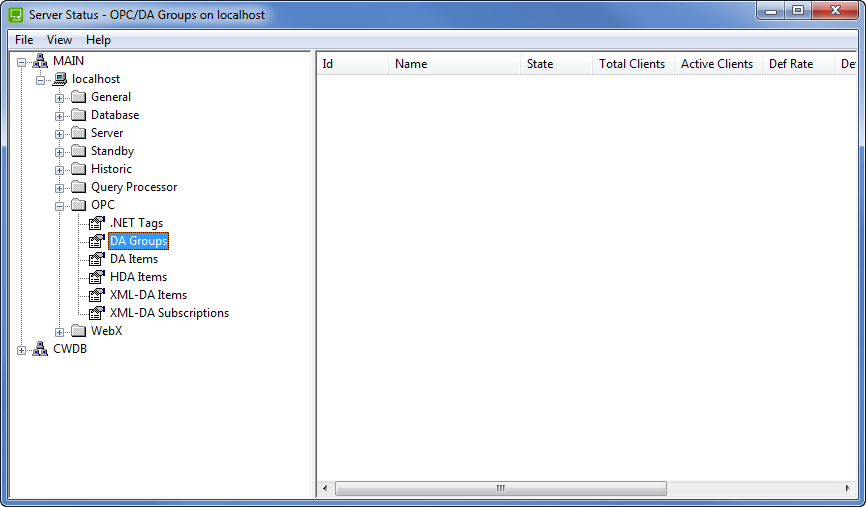Image resolution: width=866 pixels, height=507 pixels.
Task: Sort by Total Clients column header
Action: pyautogui.click(x=632, y=64)
